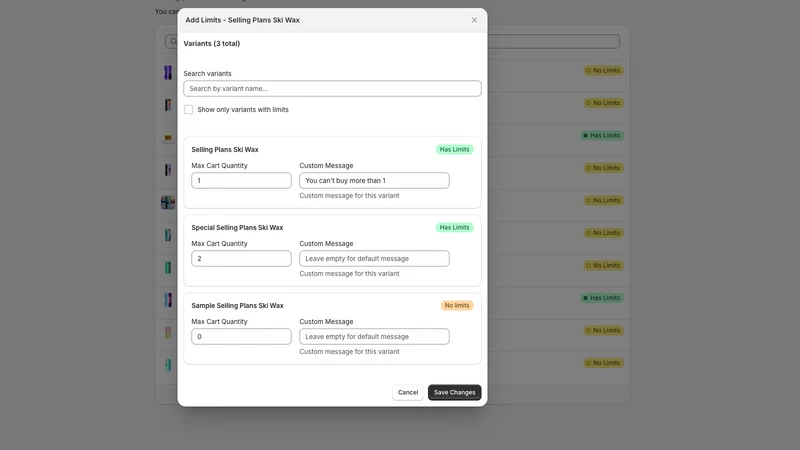Click Custom Message field containing "You can't buy more than 1"

tap(374, 181)
